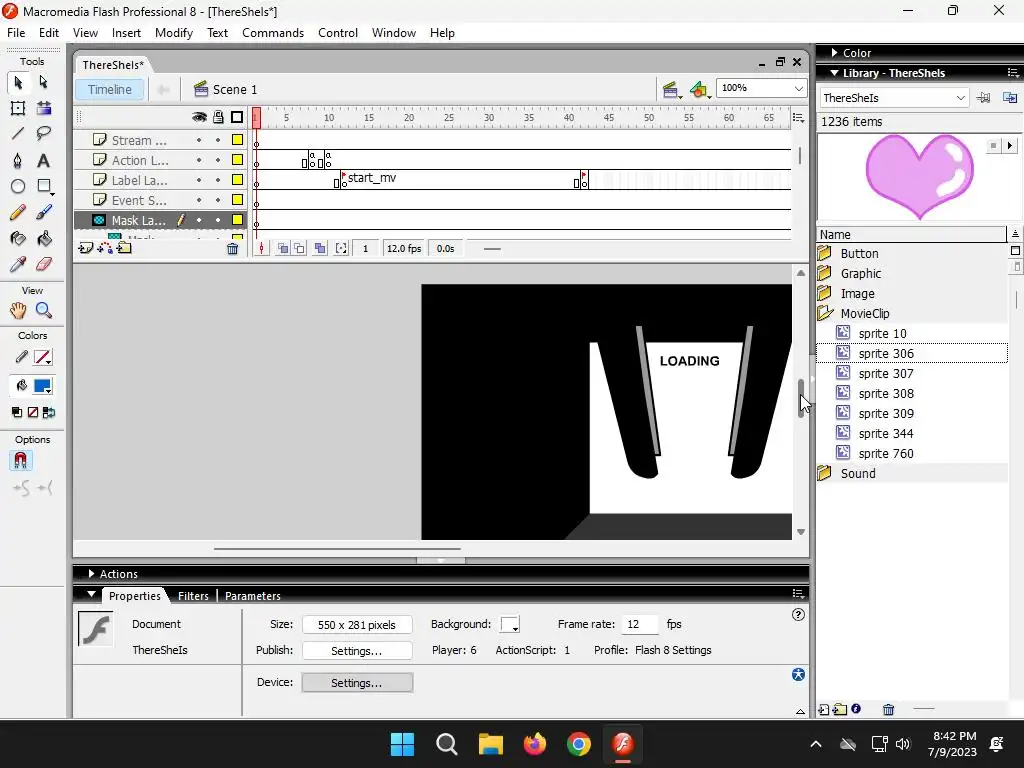Open the Commands menu
The width and height of the screenshot is (1024, 768).
point(273,33)
